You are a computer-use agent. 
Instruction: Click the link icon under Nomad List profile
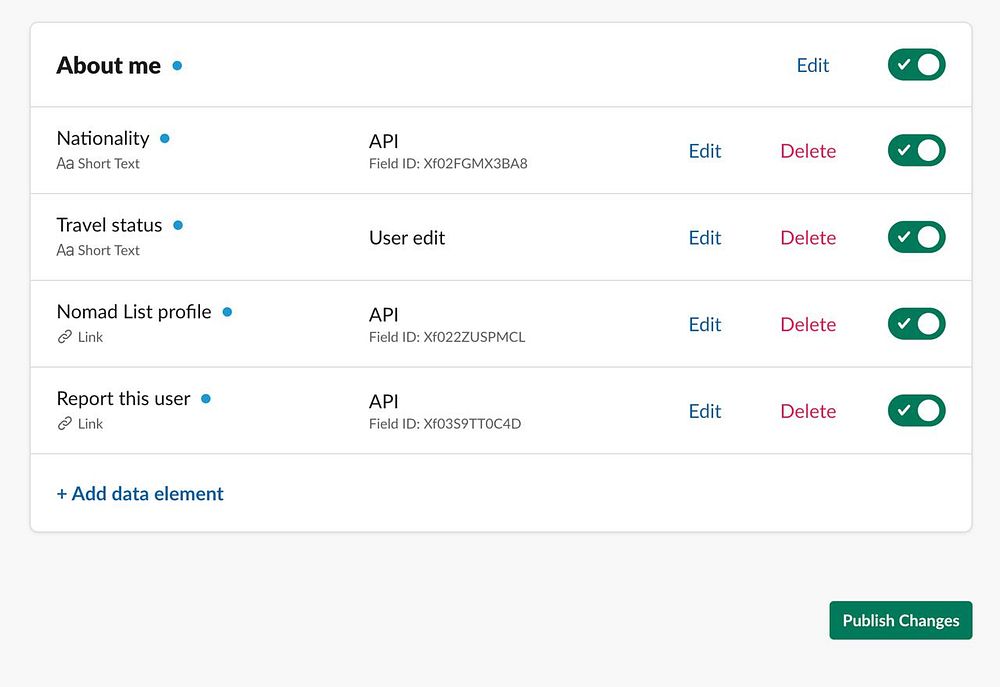(65, 338)
